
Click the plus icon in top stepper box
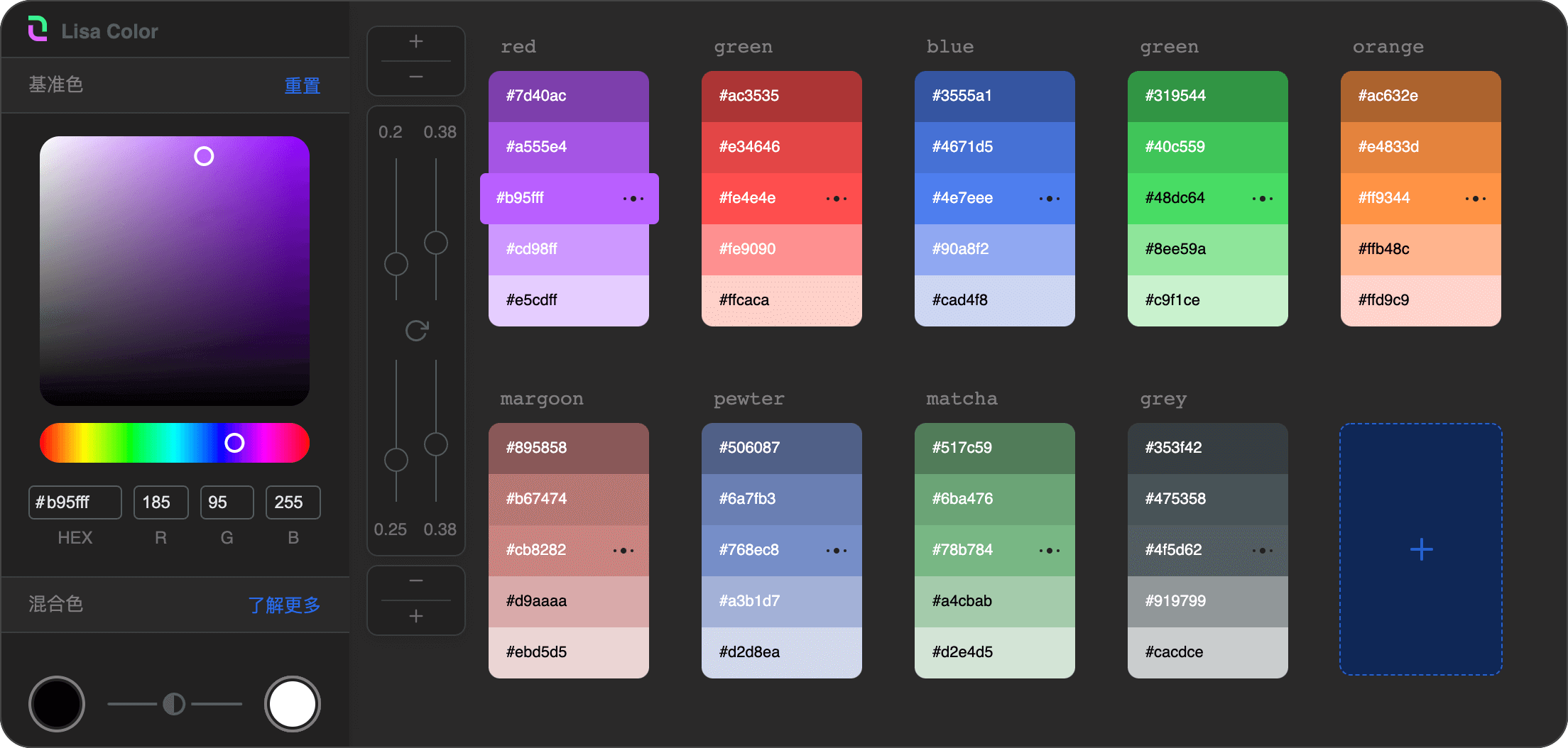point(416,42)
